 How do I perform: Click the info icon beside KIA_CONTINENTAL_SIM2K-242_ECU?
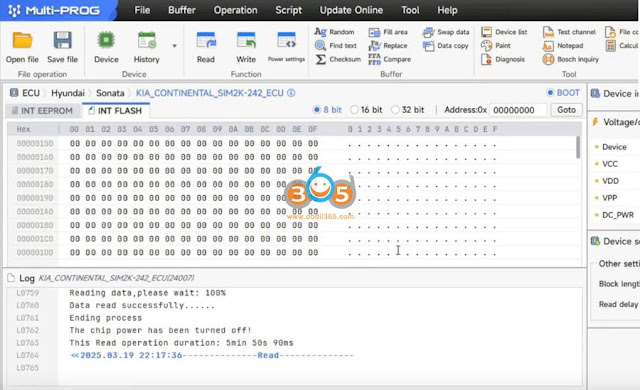291,93
